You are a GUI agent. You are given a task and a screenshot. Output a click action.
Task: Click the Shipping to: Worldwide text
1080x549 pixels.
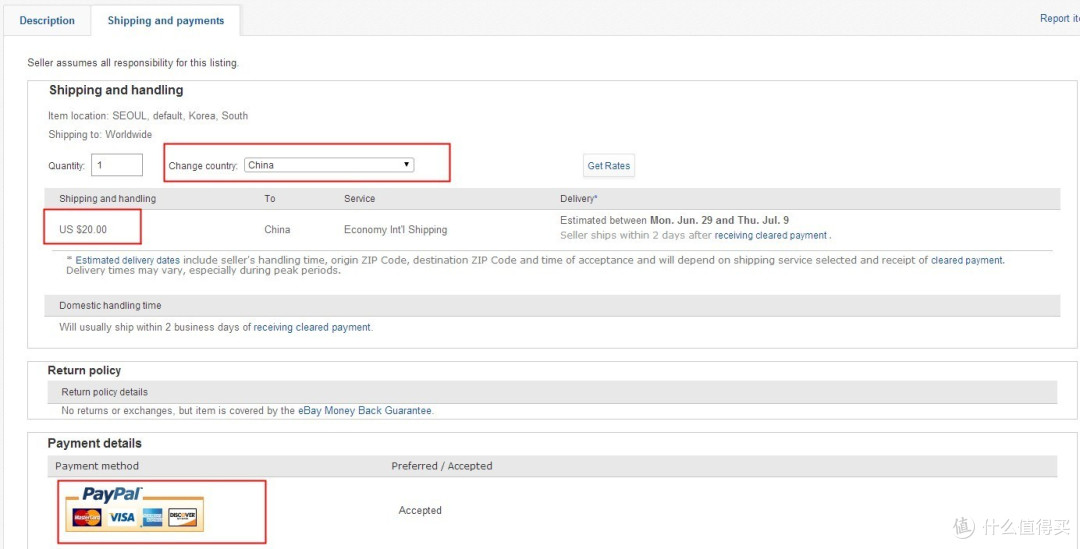pos(100,134)
